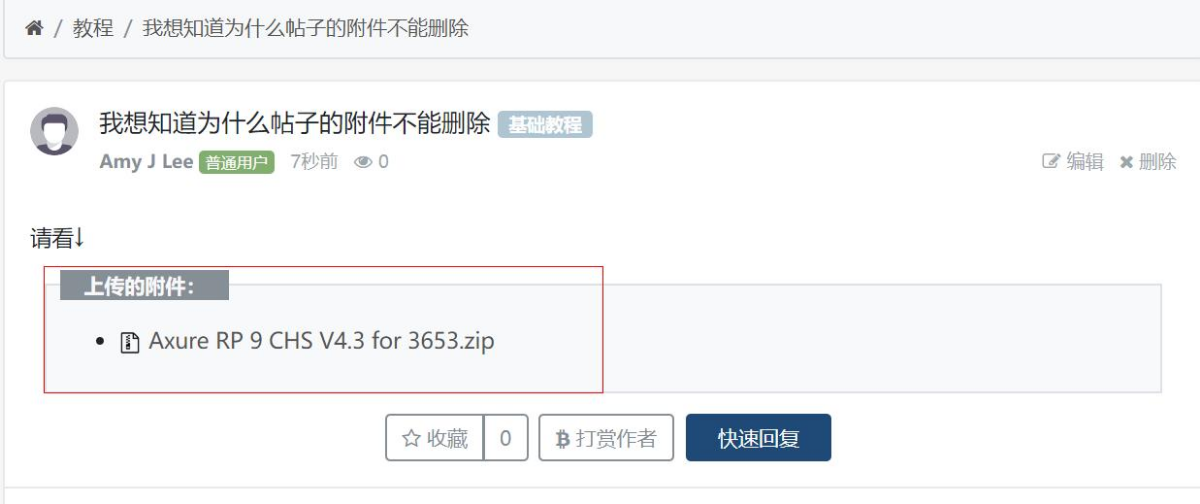Screen dimensions: 1200x504
Task: Download Axure RP 9 CHS V4.3 for 3653.zip
Action: pyautogui.click(x=321, y=341)
